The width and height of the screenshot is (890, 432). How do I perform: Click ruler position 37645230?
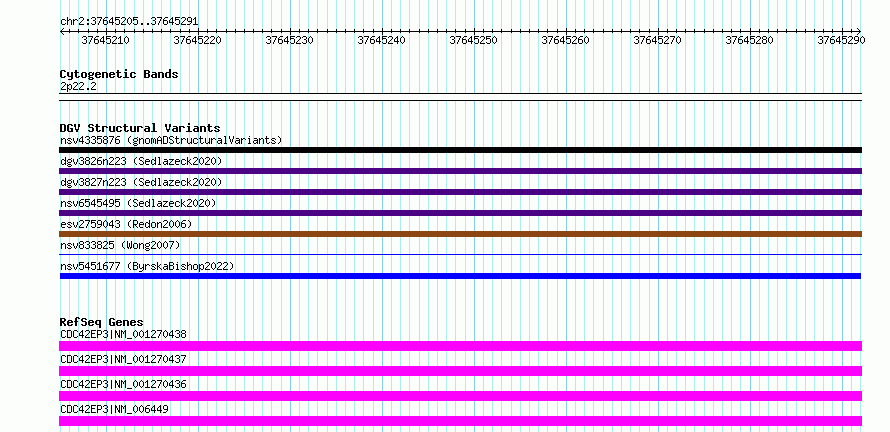click(289, 40)
